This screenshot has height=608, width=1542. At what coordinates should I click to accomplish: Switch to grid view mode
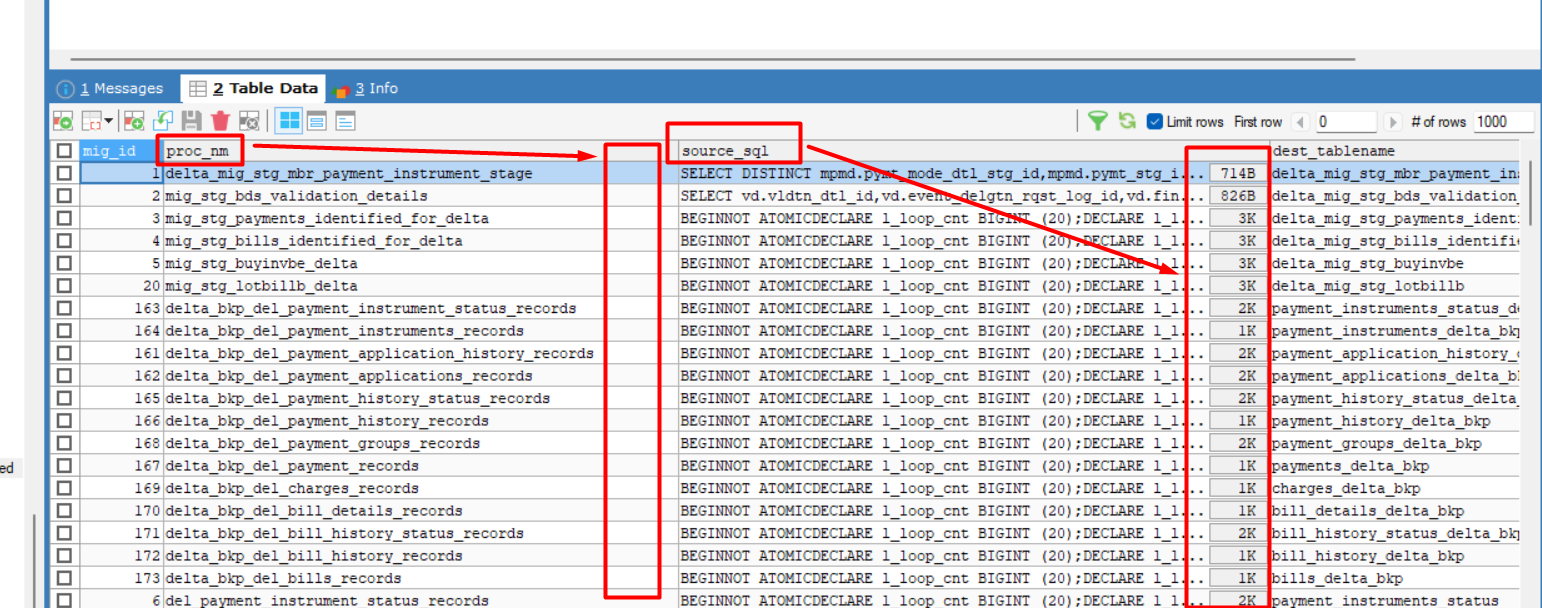[289, 121]
